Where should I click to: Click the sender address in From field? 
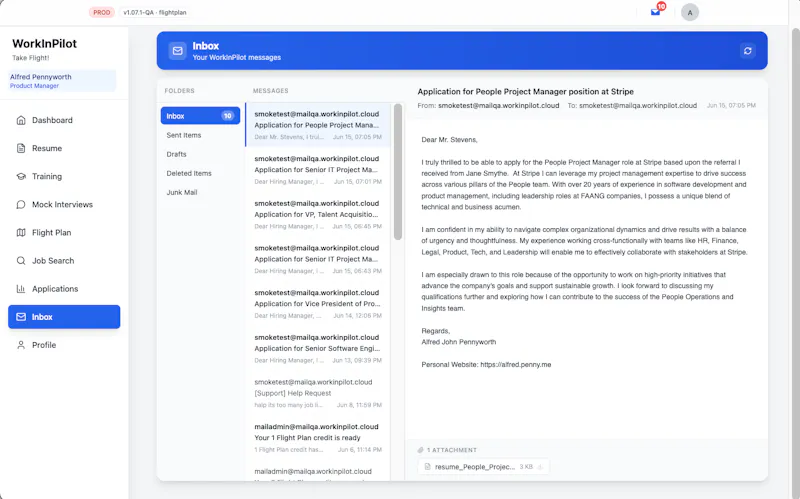pos(498,106)
